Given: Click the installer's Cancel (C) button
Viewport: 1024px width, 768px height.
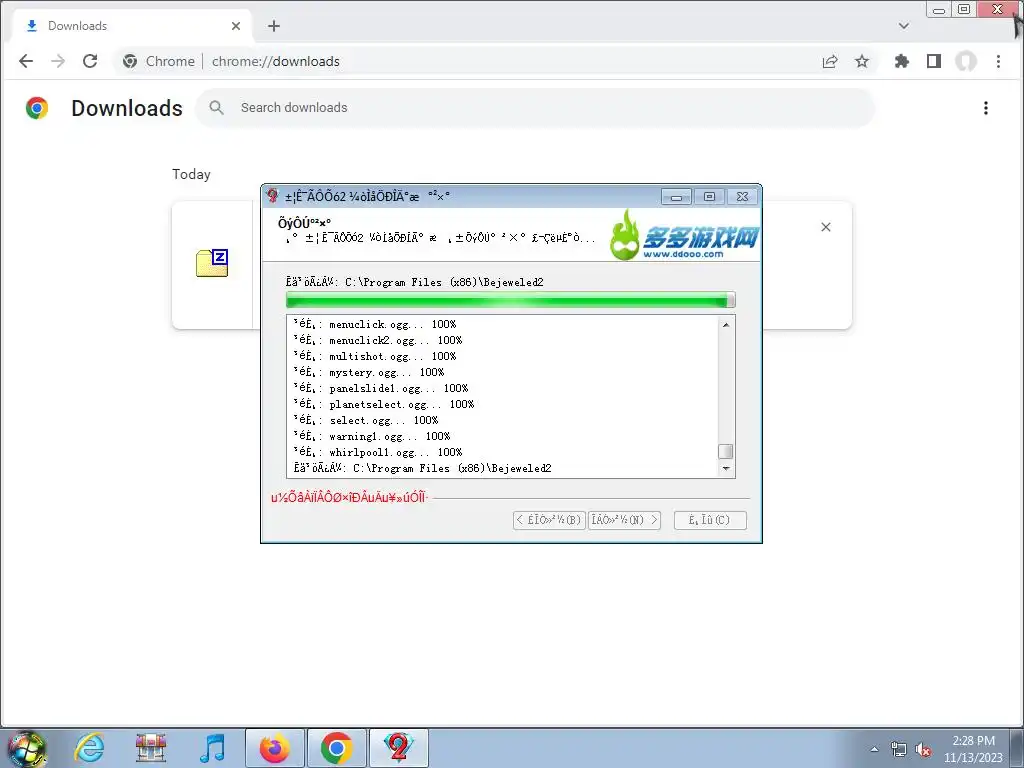Looking at the screenshot, I should coord(710,520).
